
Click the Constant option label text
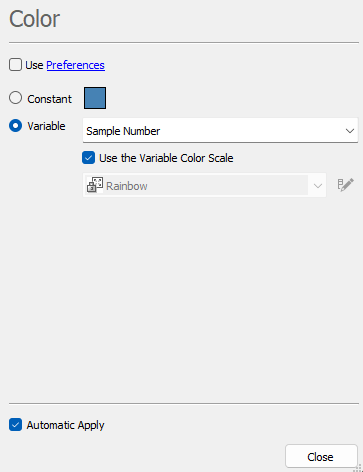(49, 99)
